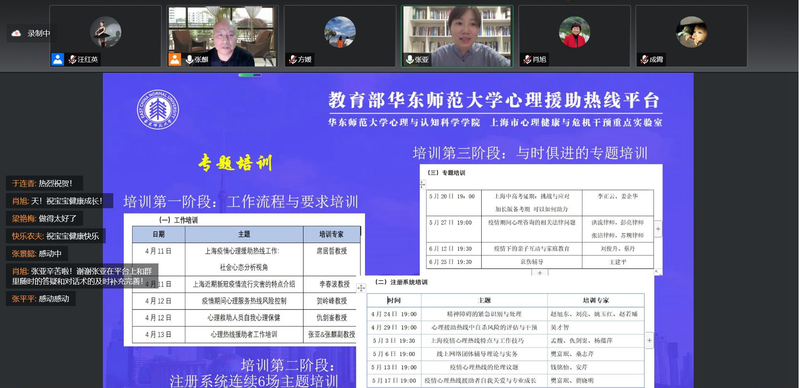Click the plus button right of 专题培训 table
799x388 pixels.
pos(658,229)
